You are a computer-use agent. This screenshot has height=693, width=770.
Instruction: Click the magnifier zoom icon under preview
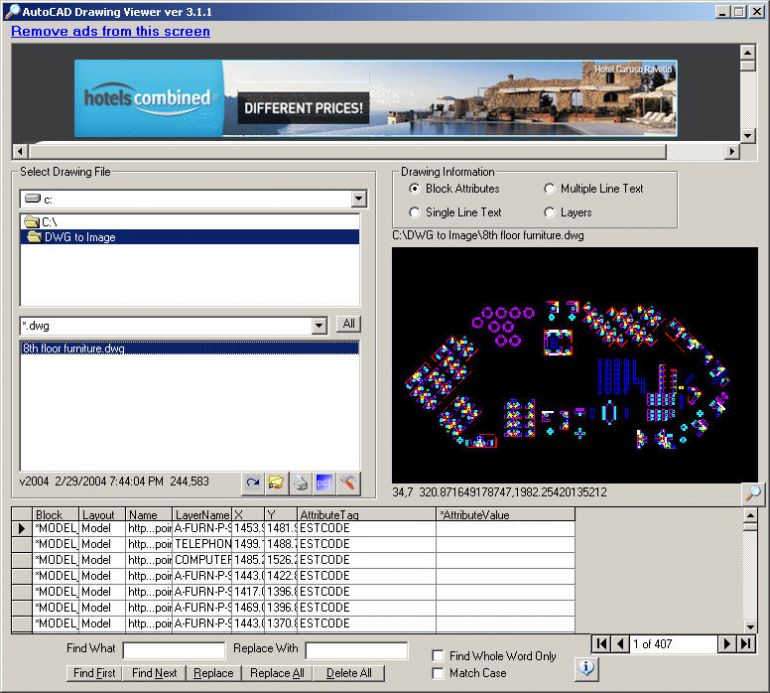pos(752,493)
